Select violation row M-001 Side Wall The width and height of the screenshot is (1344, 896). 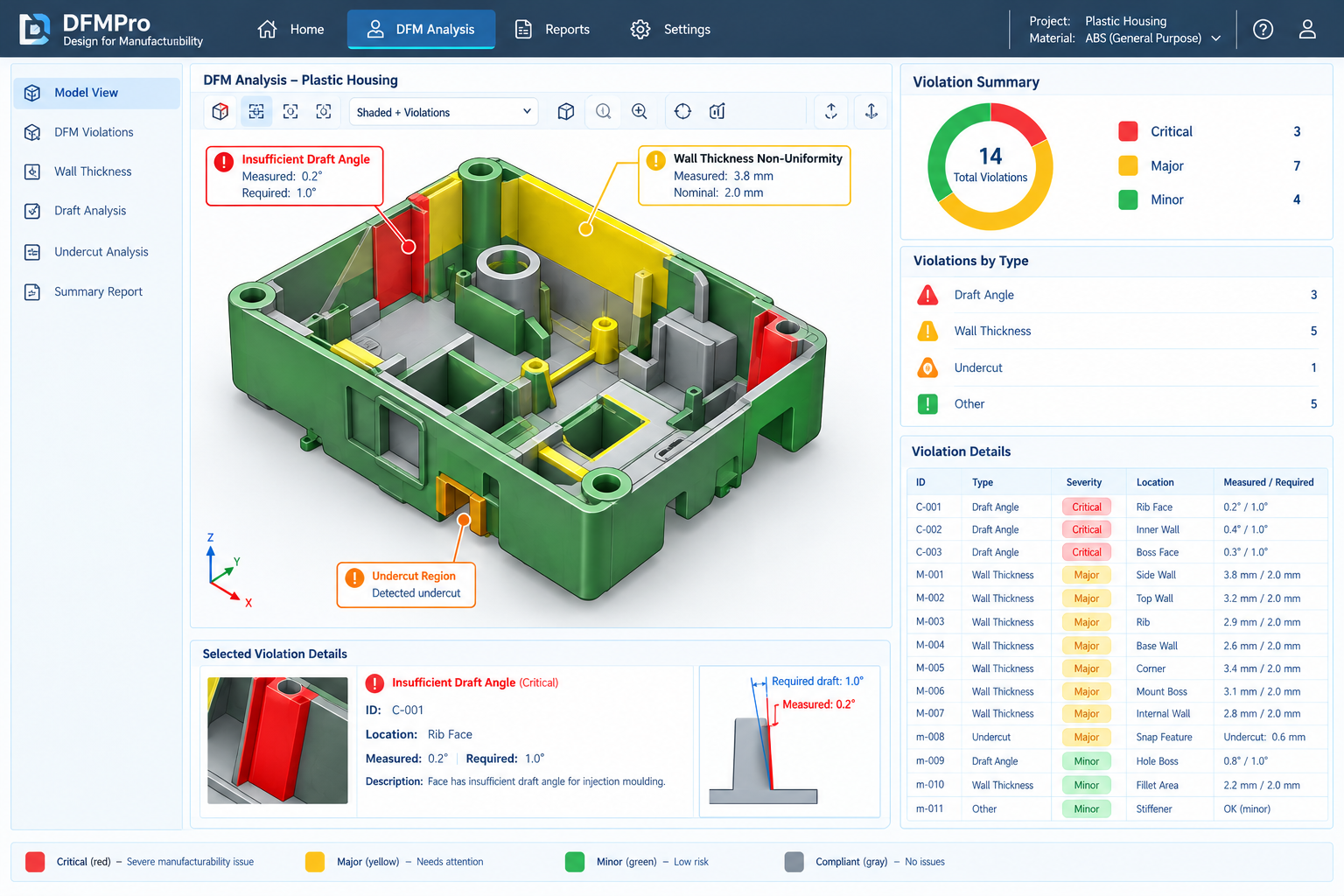1117,575
